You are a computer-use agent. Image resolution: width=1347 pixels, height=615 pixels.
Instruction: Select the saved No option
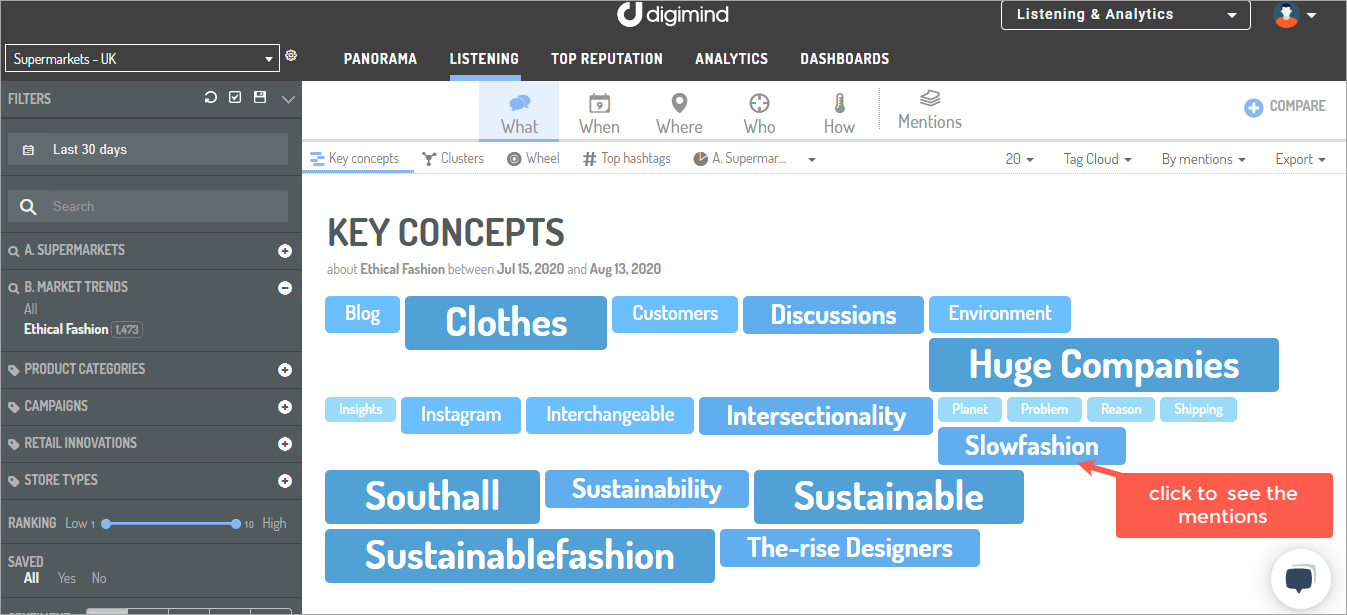coord(99,578)
